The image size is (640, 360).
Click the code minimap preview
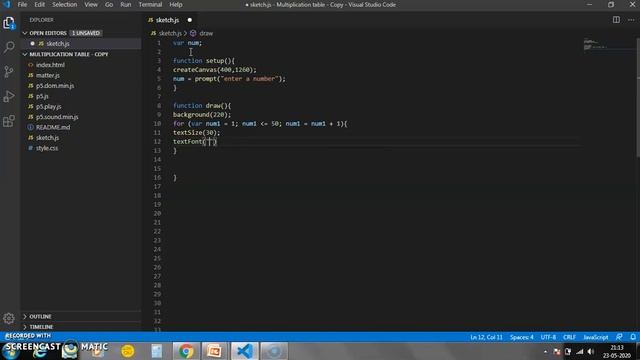[595, 44]
